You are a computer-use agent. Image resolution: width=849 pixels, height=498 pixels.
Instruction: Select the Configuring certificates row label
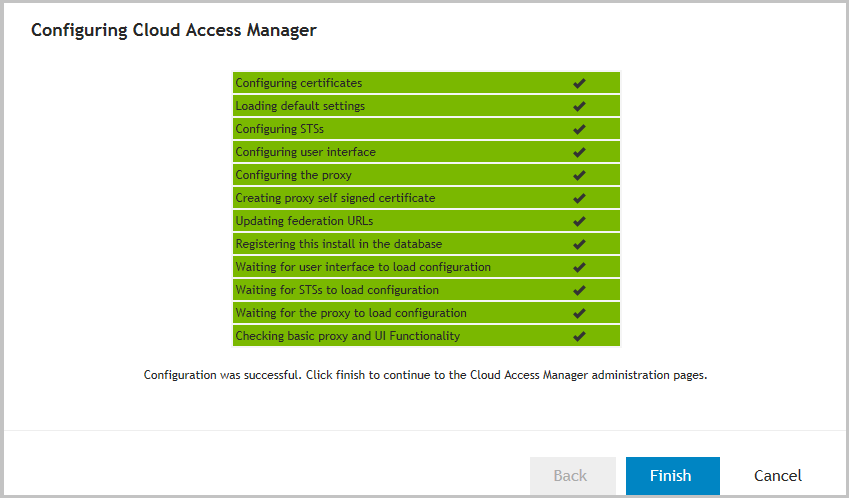pyautogui.click(x=299, y=83)
